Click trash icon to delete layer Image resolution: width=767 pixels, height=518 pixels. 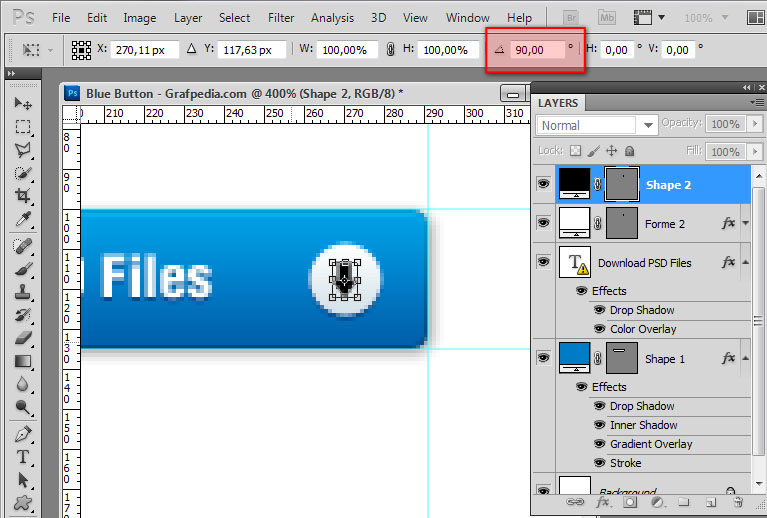[739, 502]
